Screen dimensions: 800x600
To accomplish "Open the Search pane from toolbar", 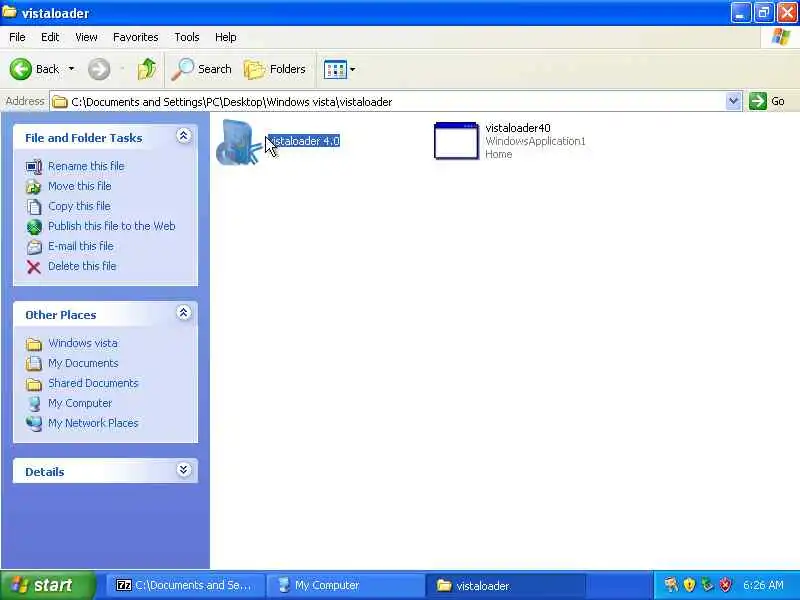I will tap(201, 69).
